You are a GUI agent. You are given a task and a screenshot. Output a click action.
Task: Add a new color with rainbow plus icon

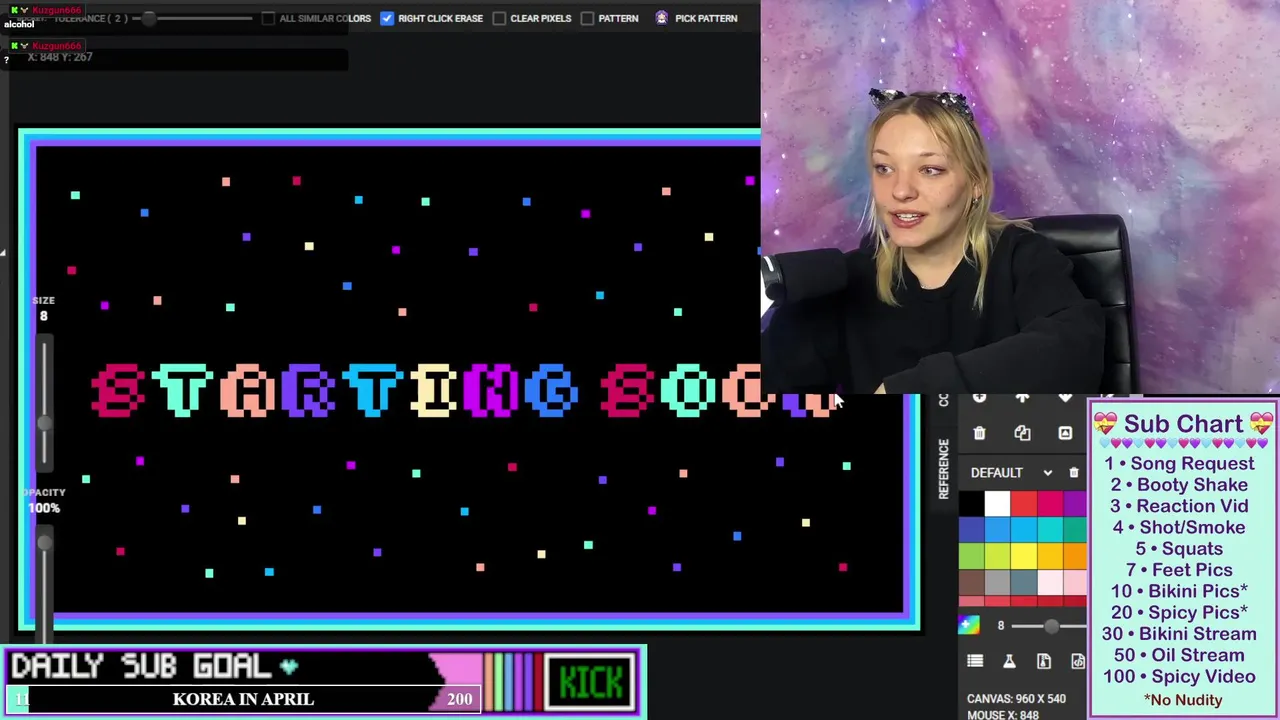(x=969, y=625)
